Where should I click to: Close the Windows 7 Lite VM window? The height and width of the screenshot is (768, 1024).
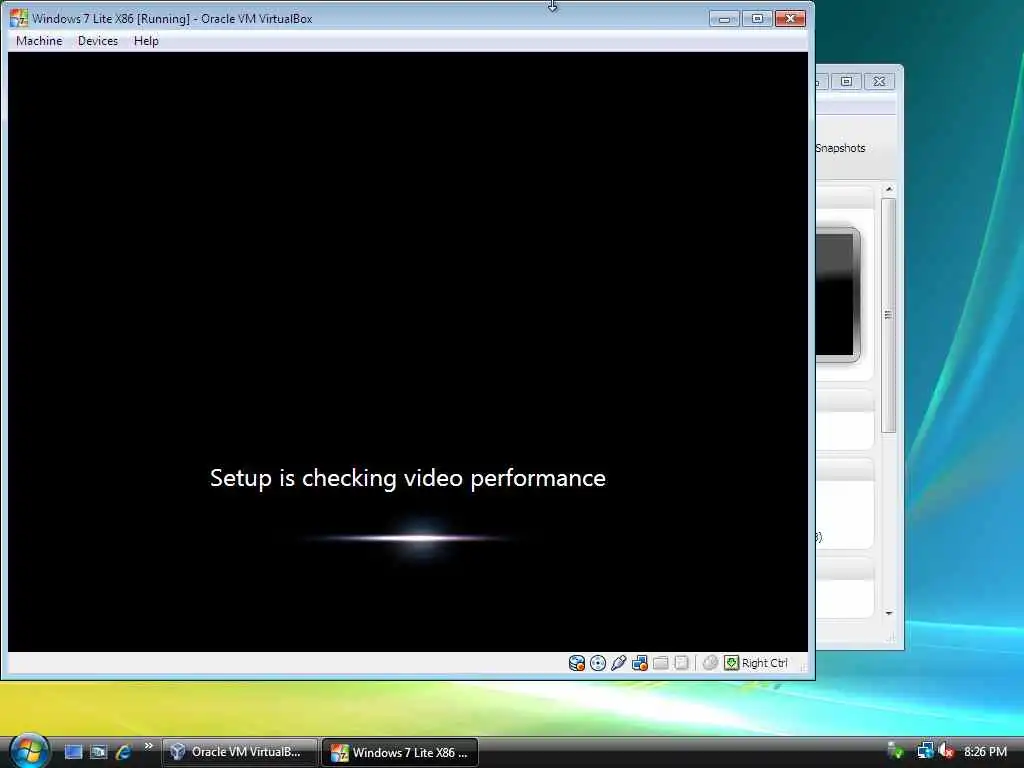pyautogui.click(x=790, y=18)
